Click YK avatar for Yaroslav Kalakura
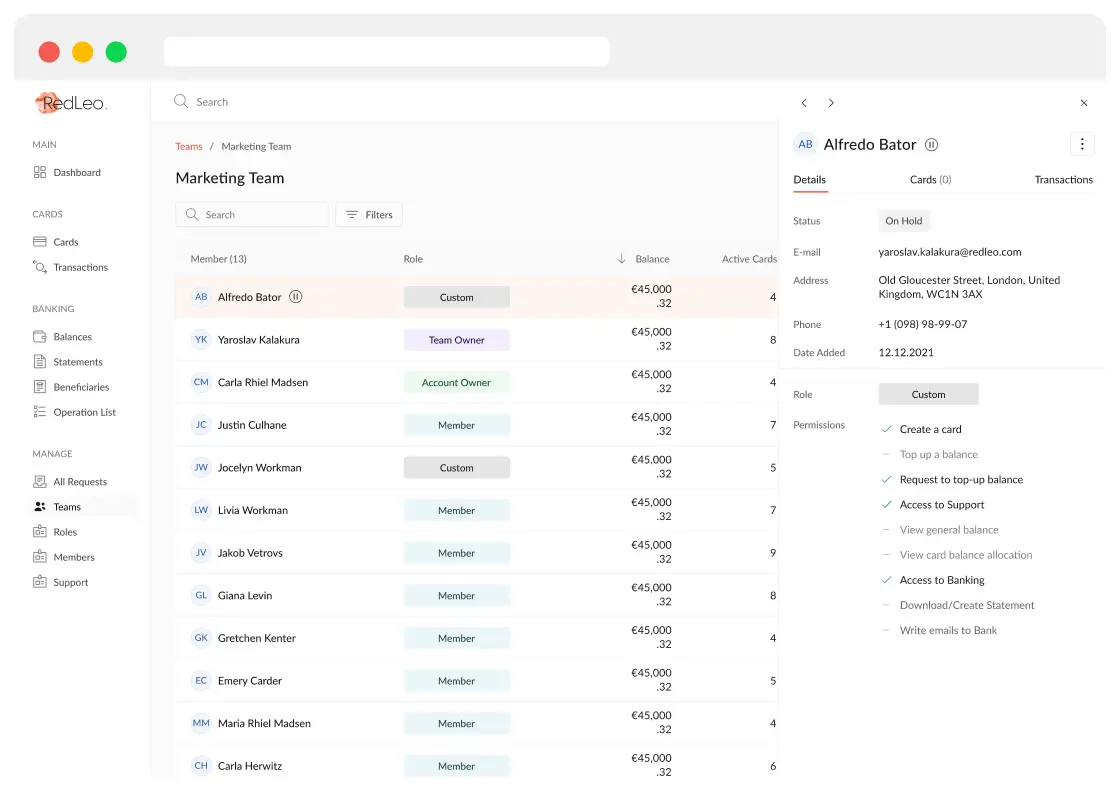This screenshot has height=792, width=1120. [201, 339]
